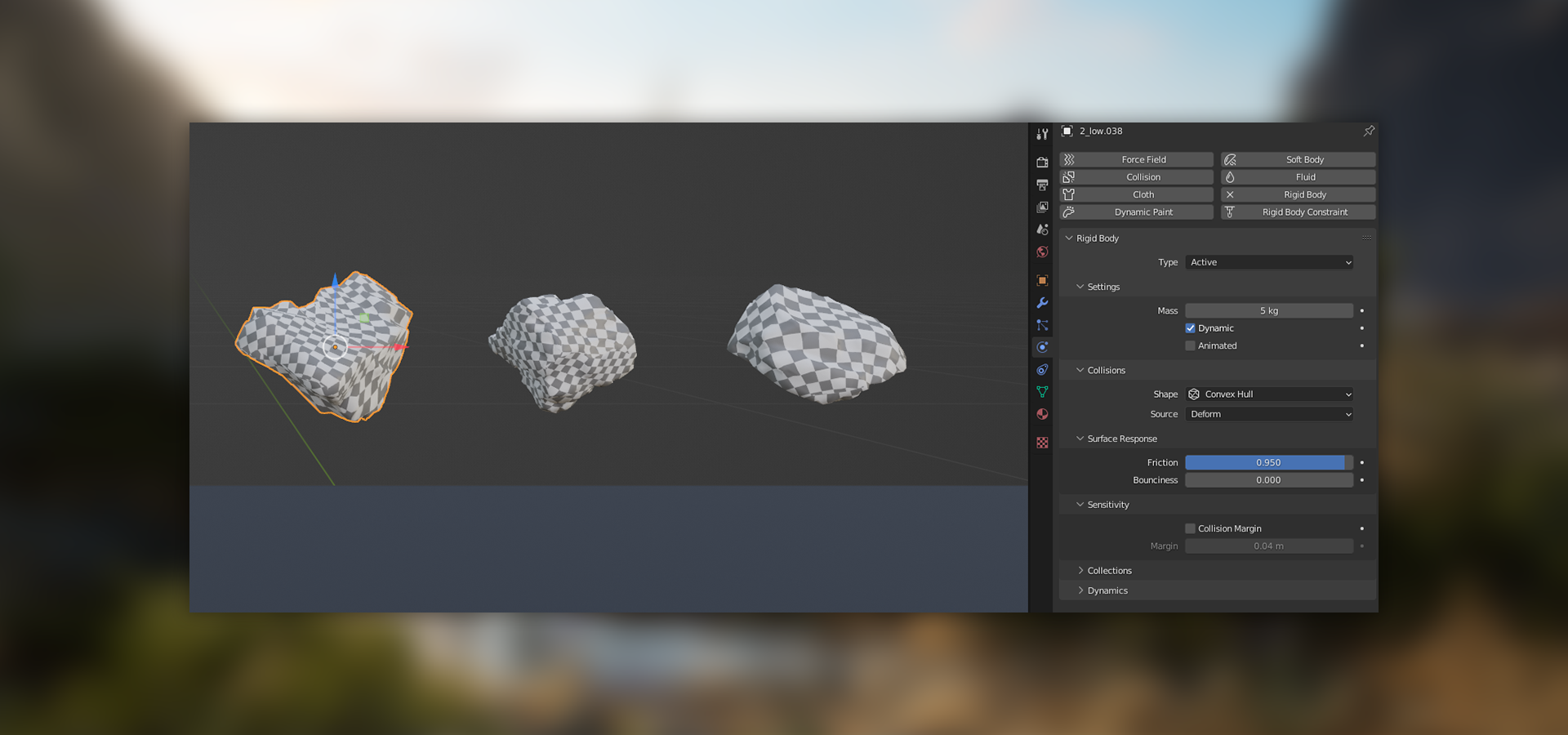The image size is (1568, 735).
Task: Uncheck the Dynamic checkbox
Action: (1190, 328)
